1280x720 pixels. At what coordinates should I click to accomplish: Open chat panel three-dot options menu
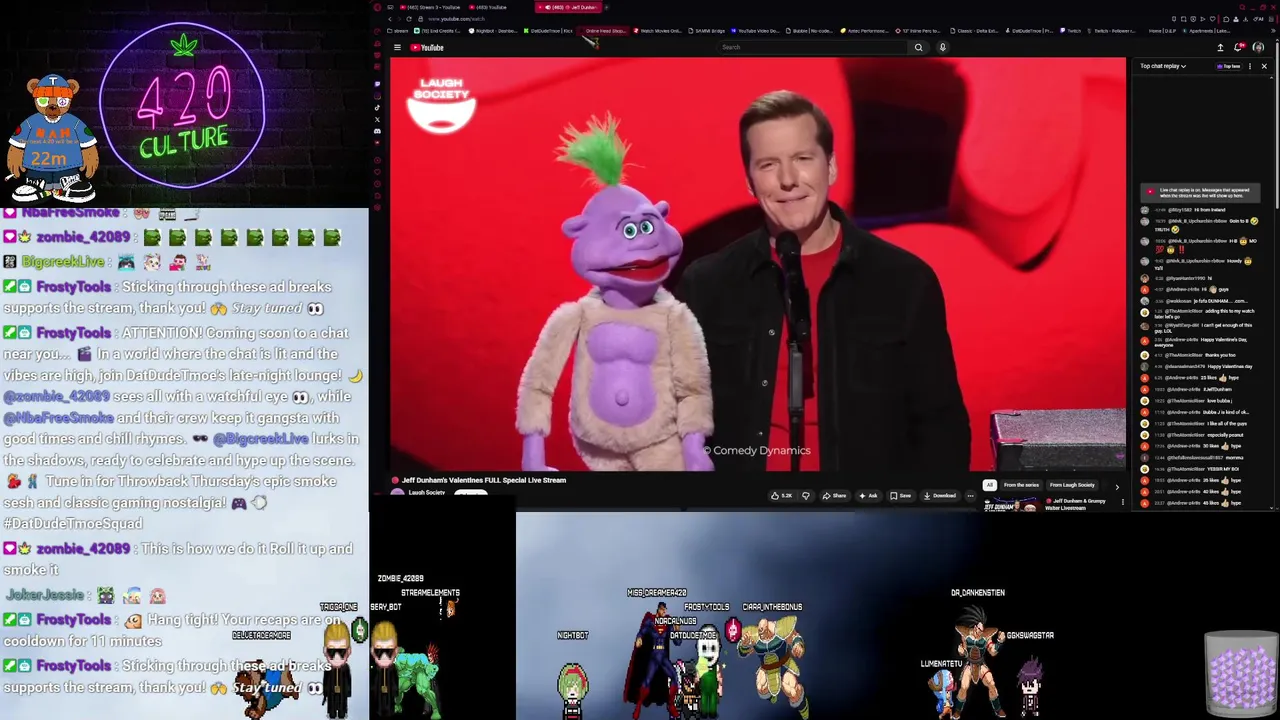pos(1249,66)
